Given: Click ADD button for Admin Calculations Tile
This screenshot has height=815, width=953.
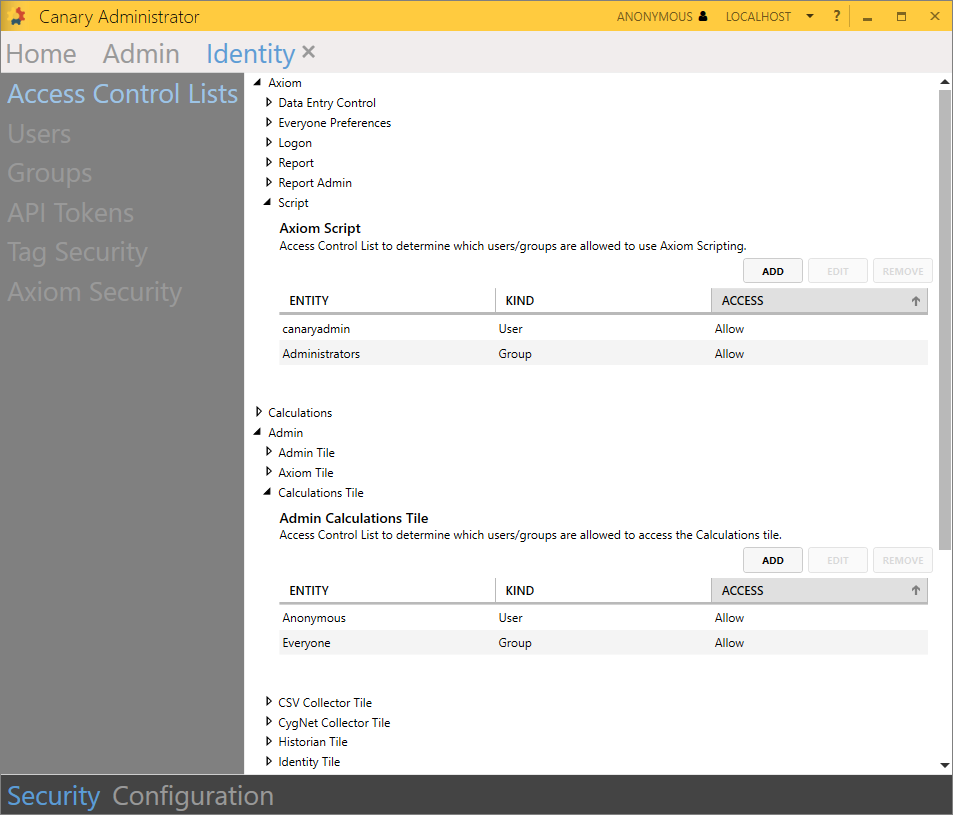Looking at the screenshot, I should tap(772, 561).
